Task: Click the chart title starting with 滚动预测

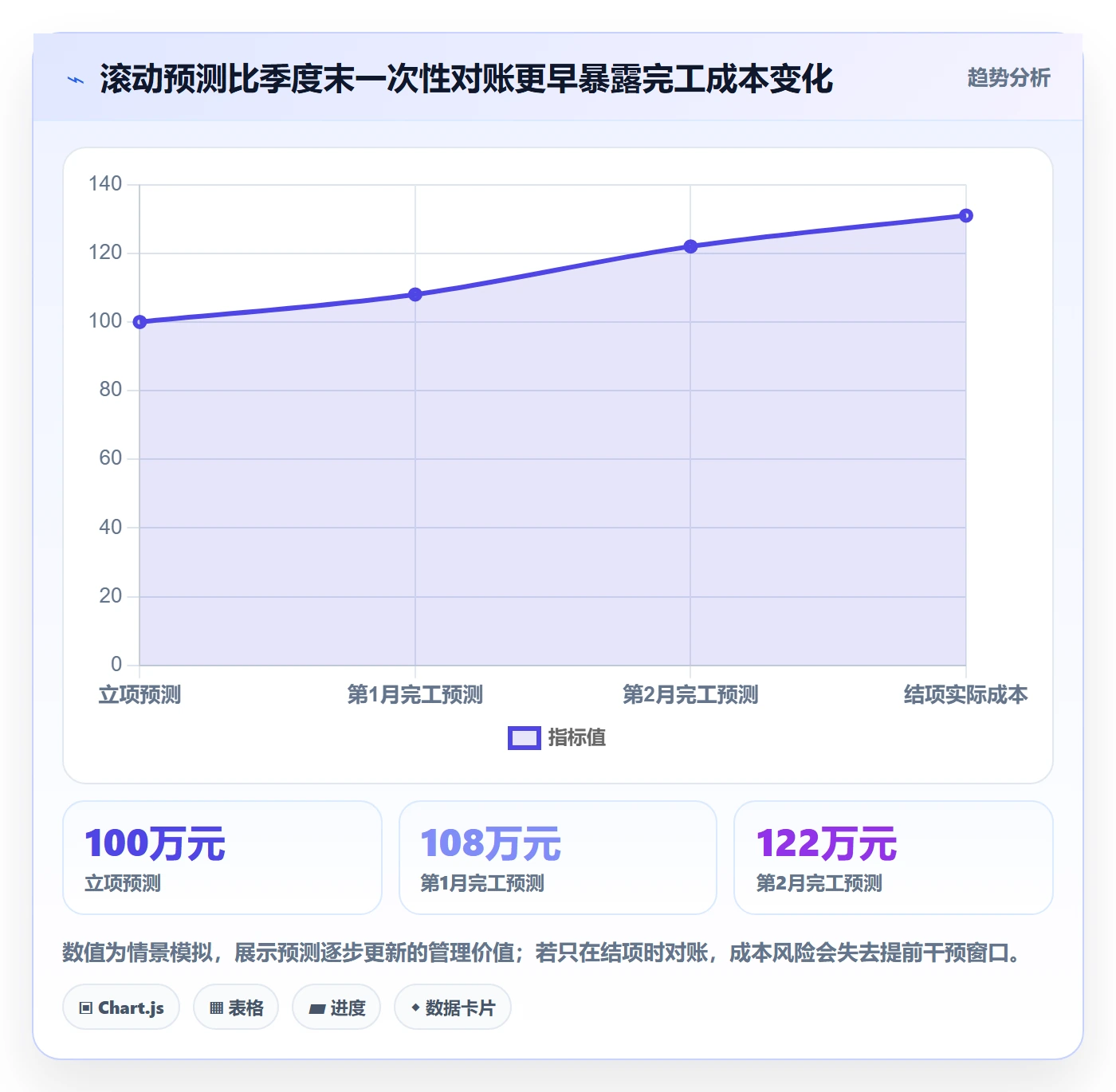Action: point(466,79)
